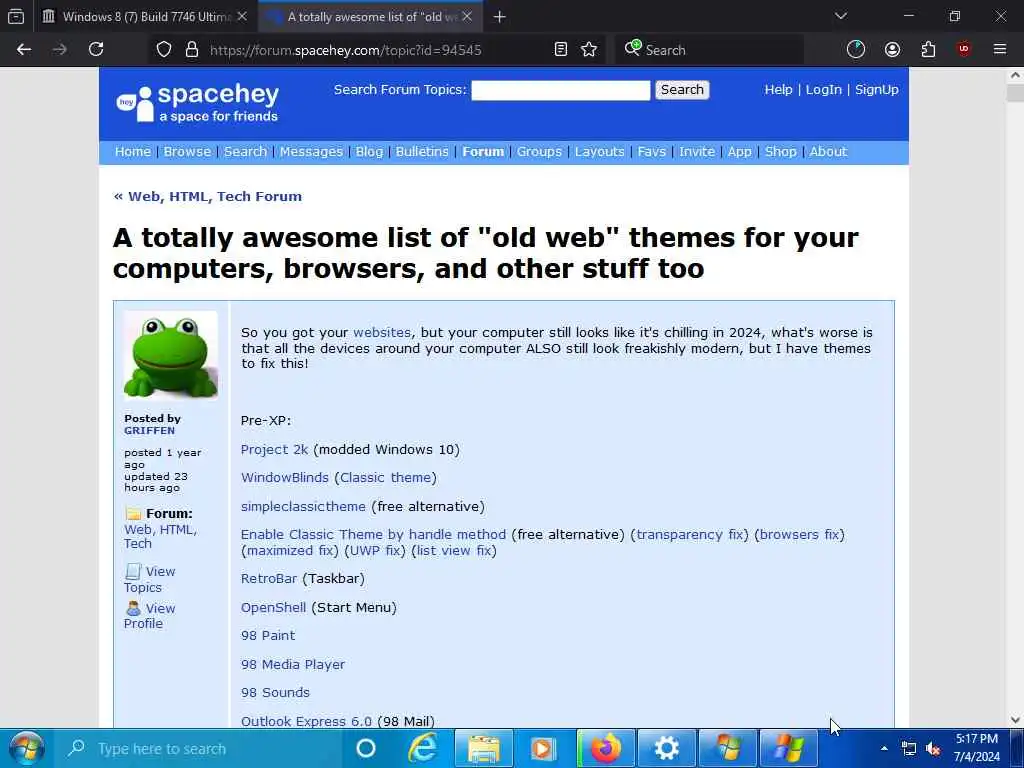Click the SignUp link
1024x768 pixels.
[876, 90]
